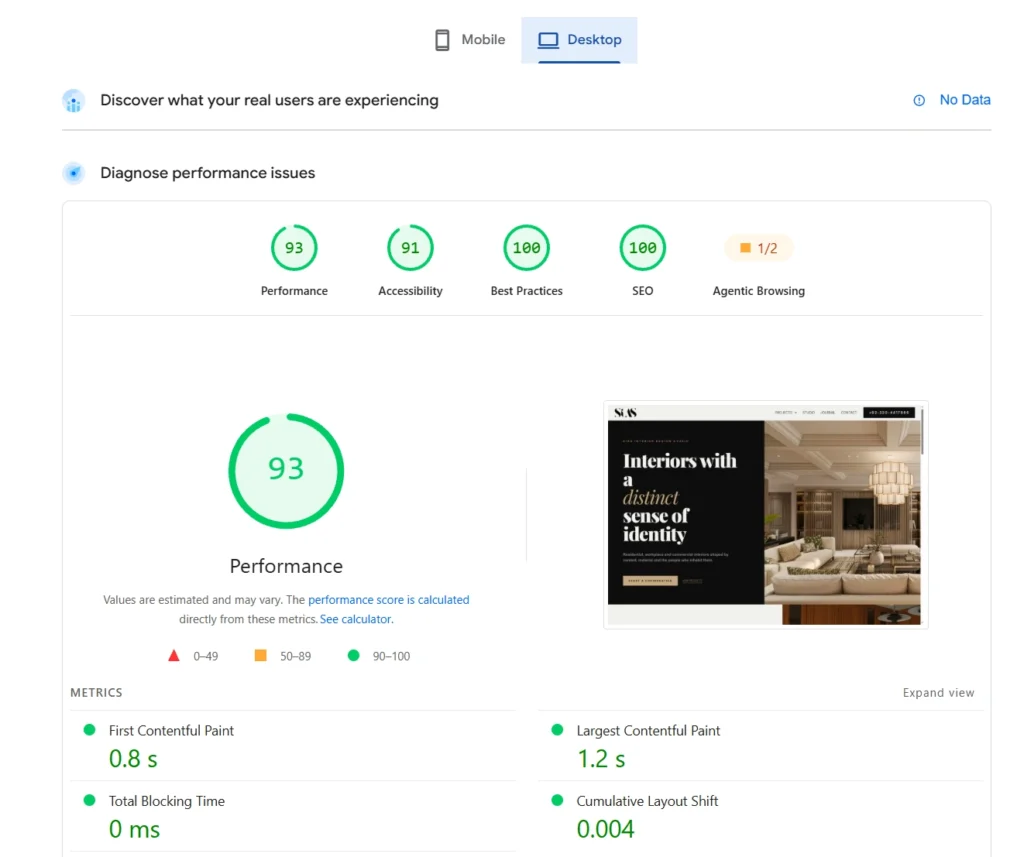The width and height of the screenshot is (1024, 857).
Task: Open 'performance score is calculated' link
Action: [389, 600]
